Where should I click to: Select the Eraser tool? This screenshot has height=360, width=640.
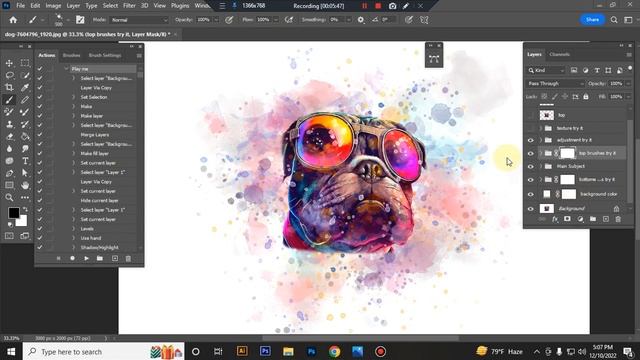(x=9, y=136)
